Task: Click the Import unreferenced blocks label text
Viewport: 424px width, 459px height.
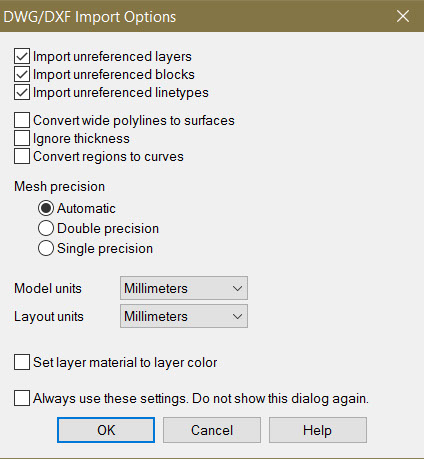Action: pyautogui.click(x=114, y=74)
